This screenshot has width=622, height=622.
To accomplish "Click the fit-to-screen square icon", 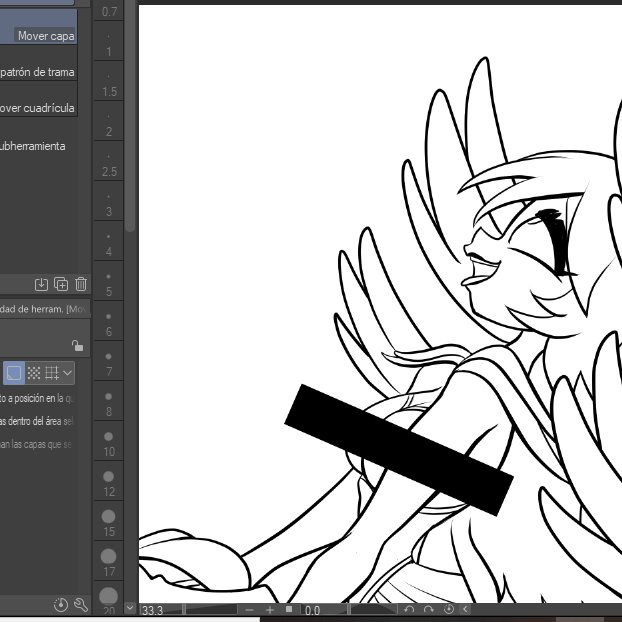I will (x=289, y=609).
